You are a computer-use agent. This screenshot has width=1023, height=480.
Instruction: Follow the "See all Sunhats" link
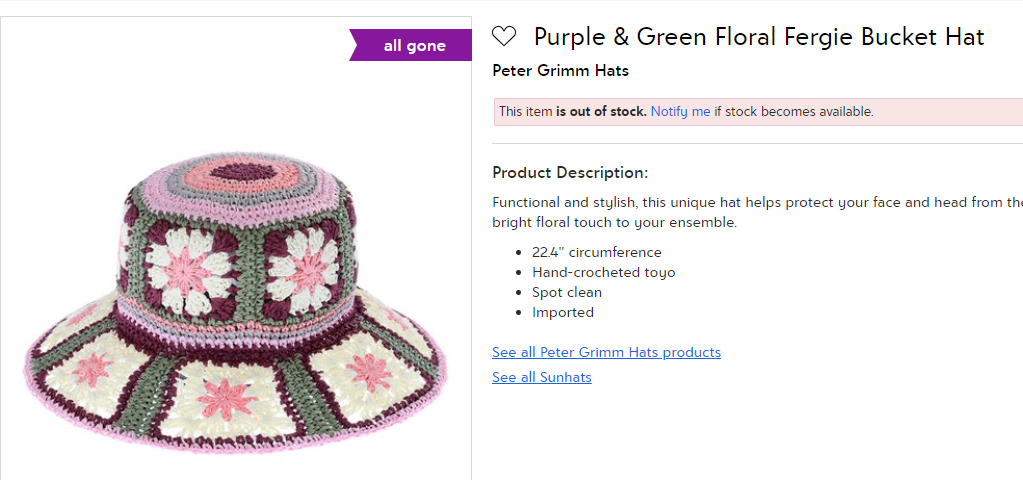(541, 377)
